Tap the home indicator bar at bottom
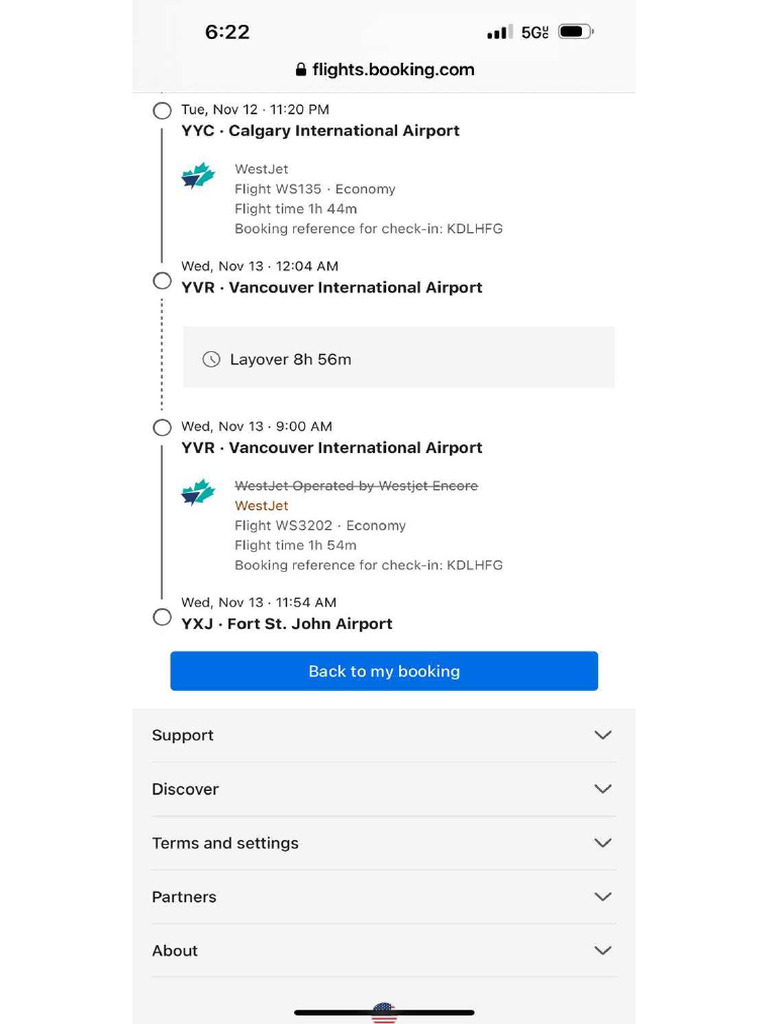The width and height of the screenshot is (768, 1024). (x=384, y=1013)
